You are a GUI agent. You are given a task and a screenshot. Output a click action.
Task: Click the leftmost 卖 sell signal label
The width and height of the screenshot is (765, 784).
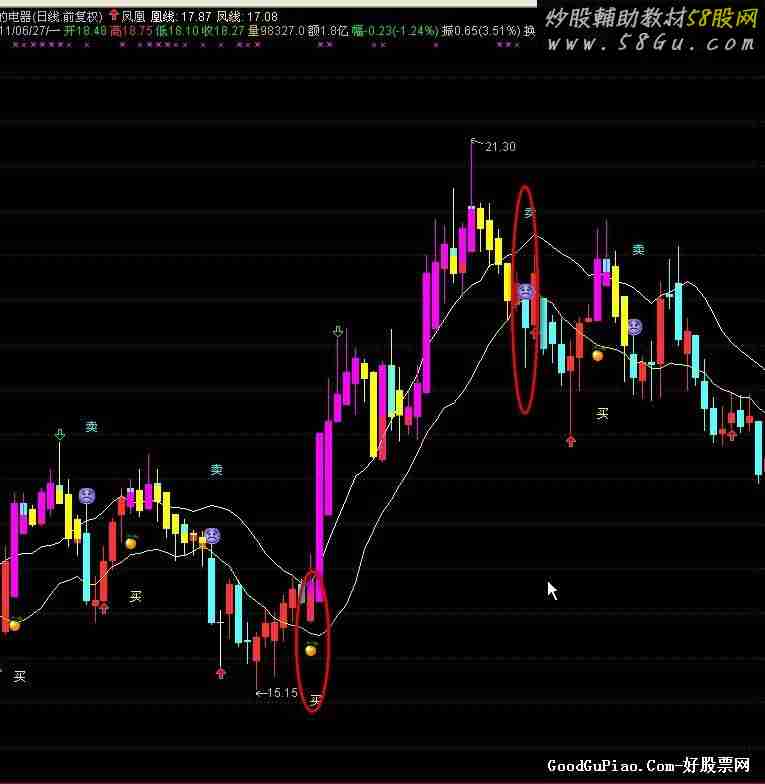pyautogui.click(x=91, y=426)
